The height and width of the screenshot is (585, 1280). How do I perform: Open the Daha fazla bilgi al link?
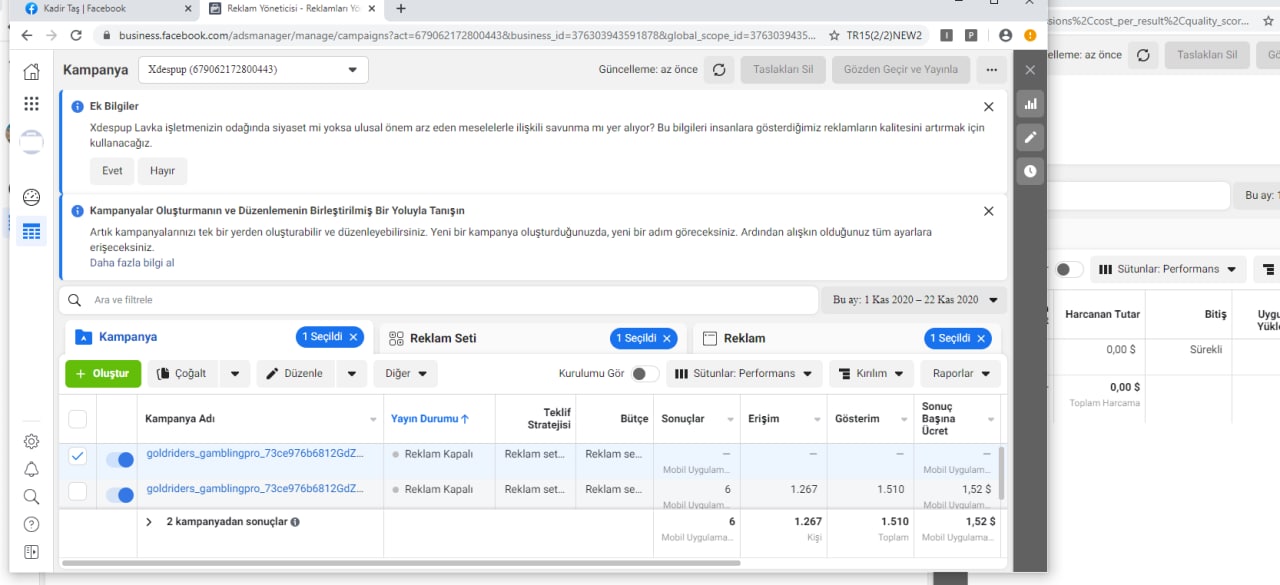(x=132, y=263)
